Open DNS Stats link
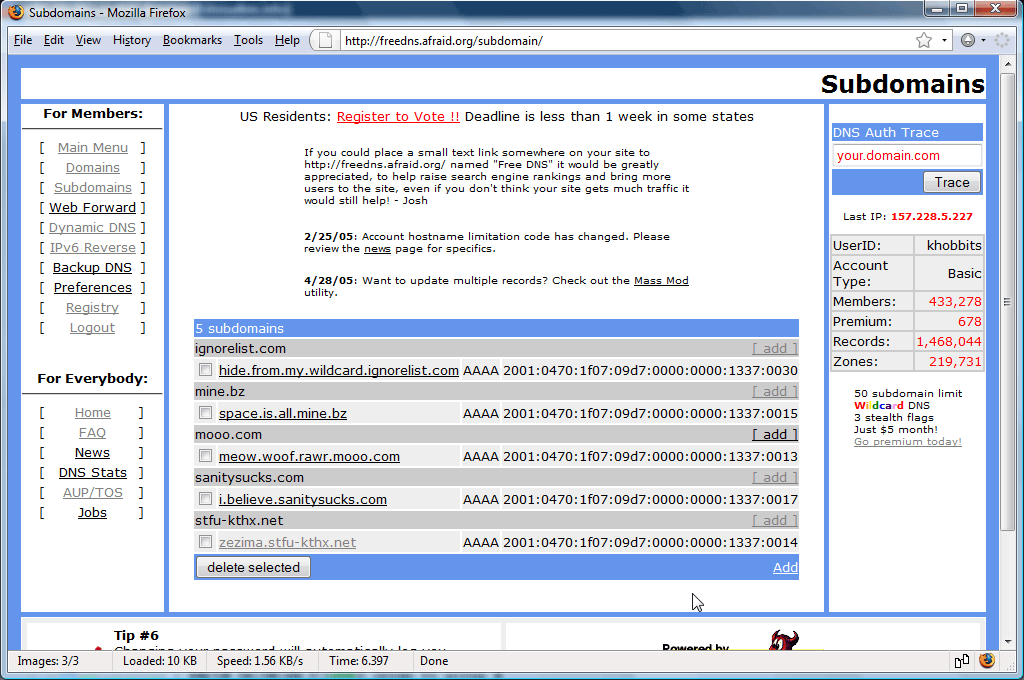The image size is (1024, 680). pyautogui.click(x=93, y=473)
